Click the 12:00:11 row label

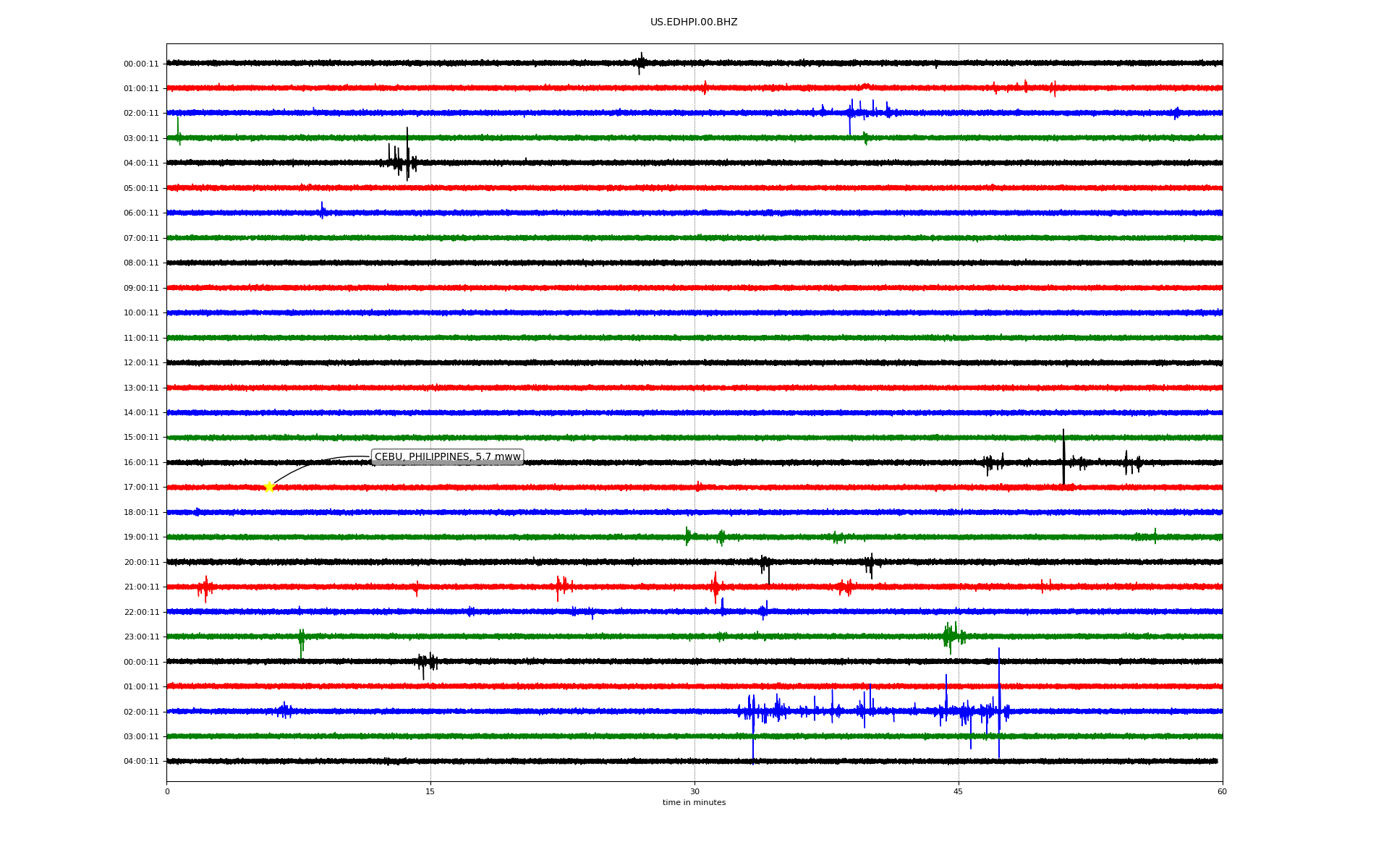(x=141, y=363)
